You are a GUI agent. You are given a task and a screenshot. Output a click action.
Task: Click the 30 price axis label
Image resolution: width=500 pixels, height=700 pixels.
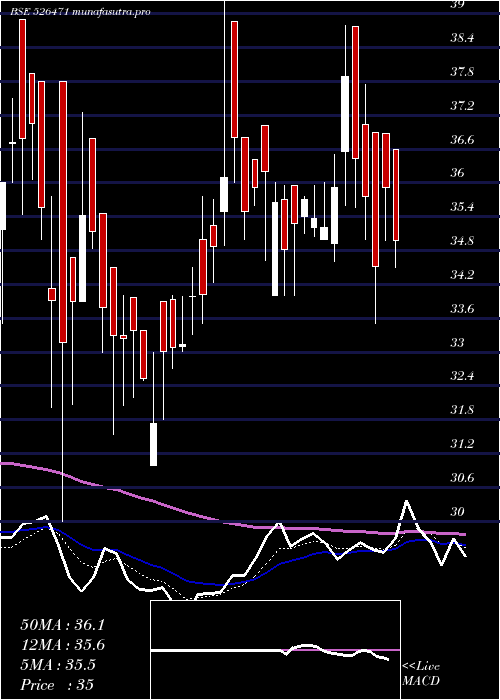tap(458, 512)
